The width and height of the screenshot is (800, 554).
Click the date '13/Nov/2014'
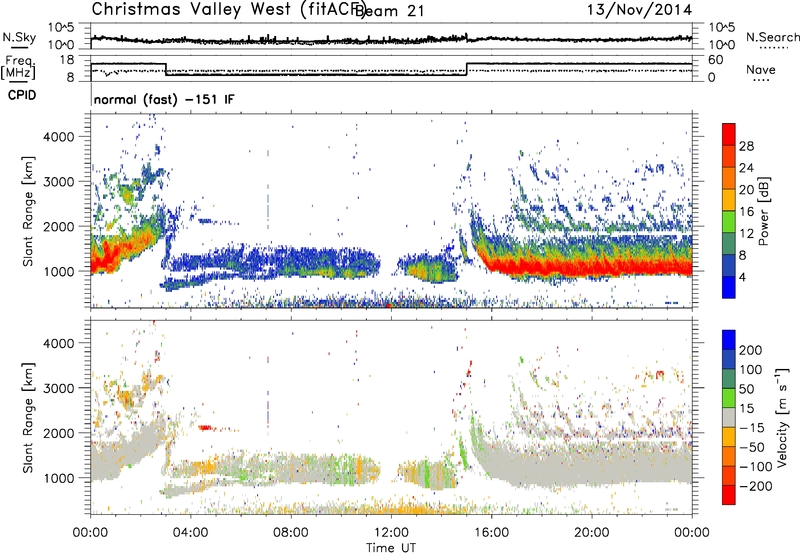[x=639, y=9]
